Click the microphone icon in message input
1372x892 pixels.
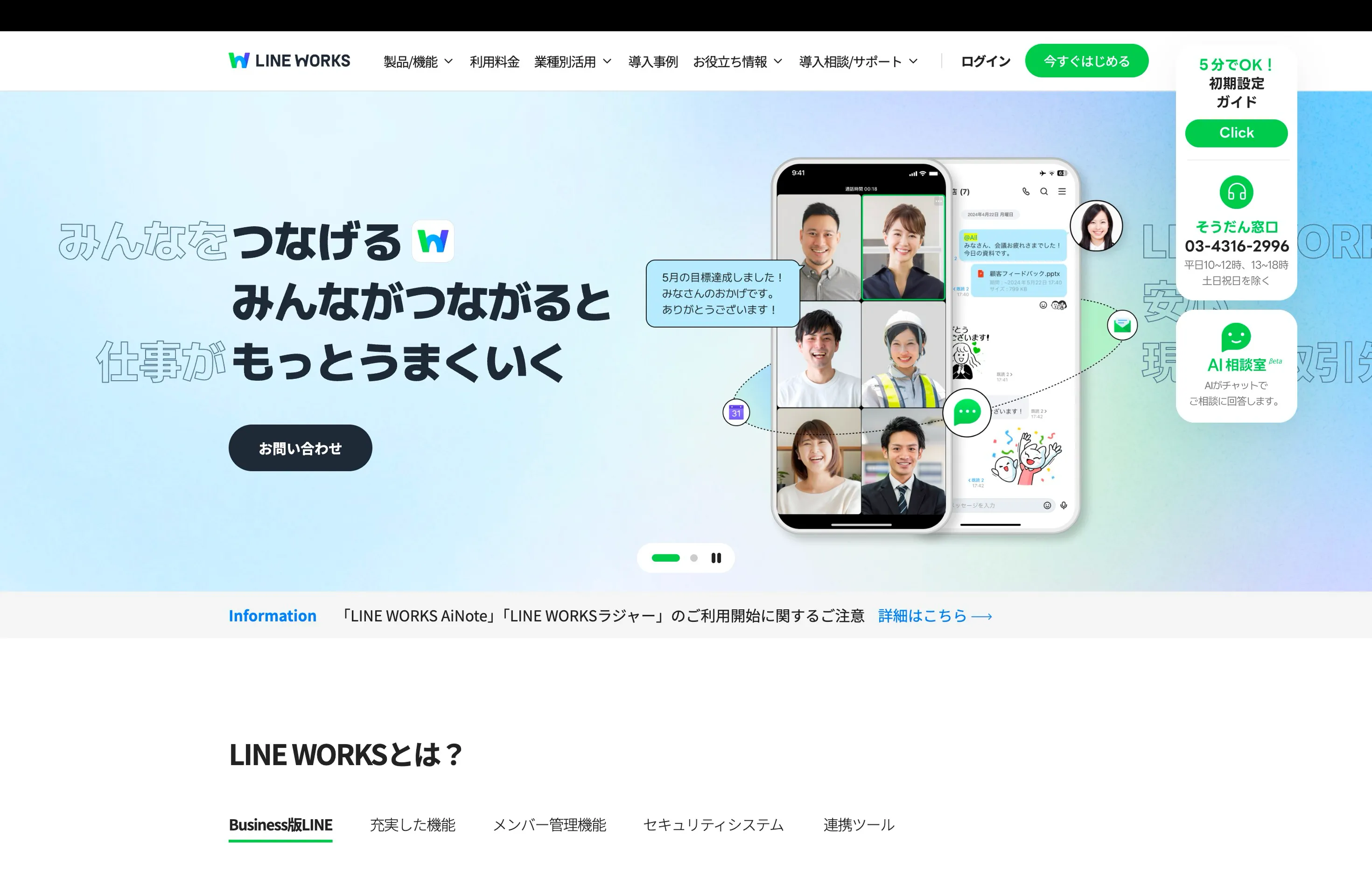(x=1064, y=505)
